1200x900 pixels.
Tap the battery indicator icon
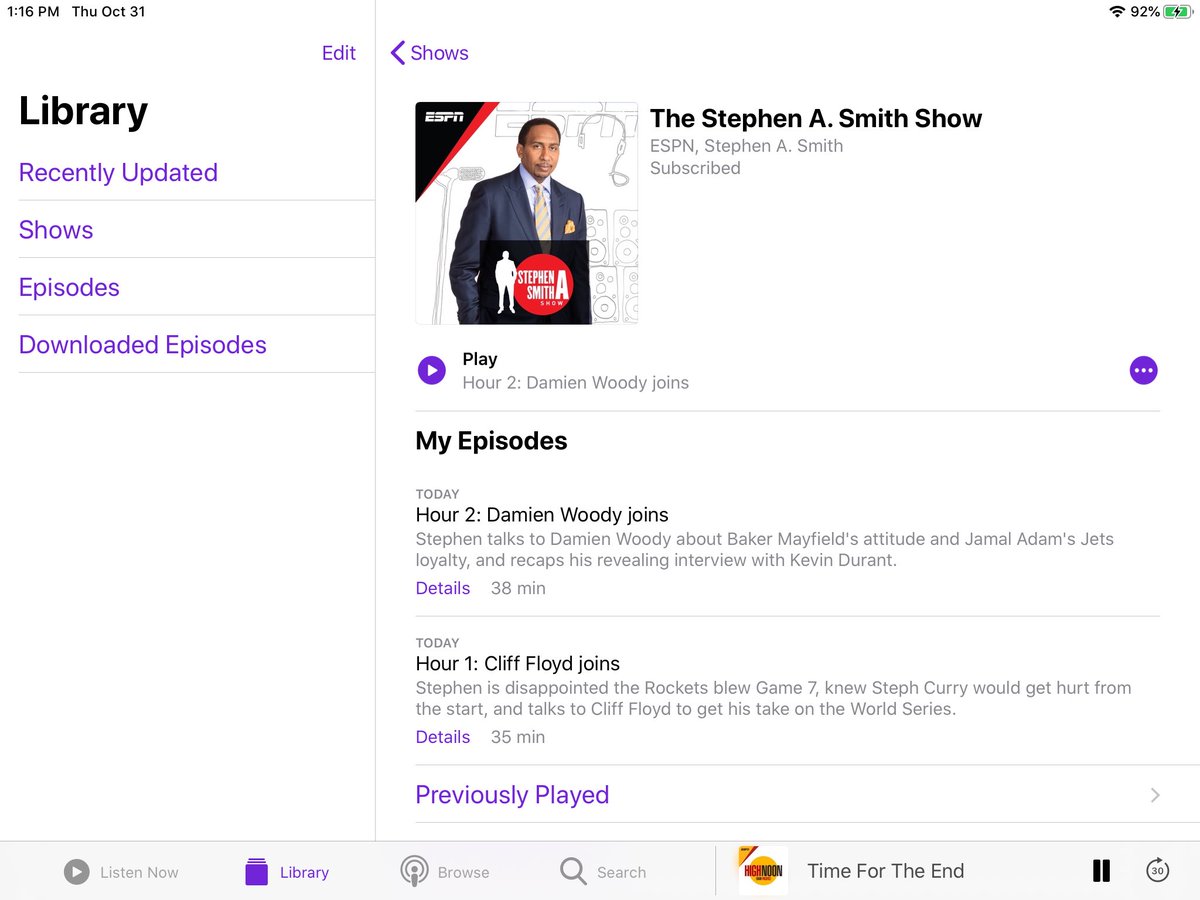[1177, 12]
